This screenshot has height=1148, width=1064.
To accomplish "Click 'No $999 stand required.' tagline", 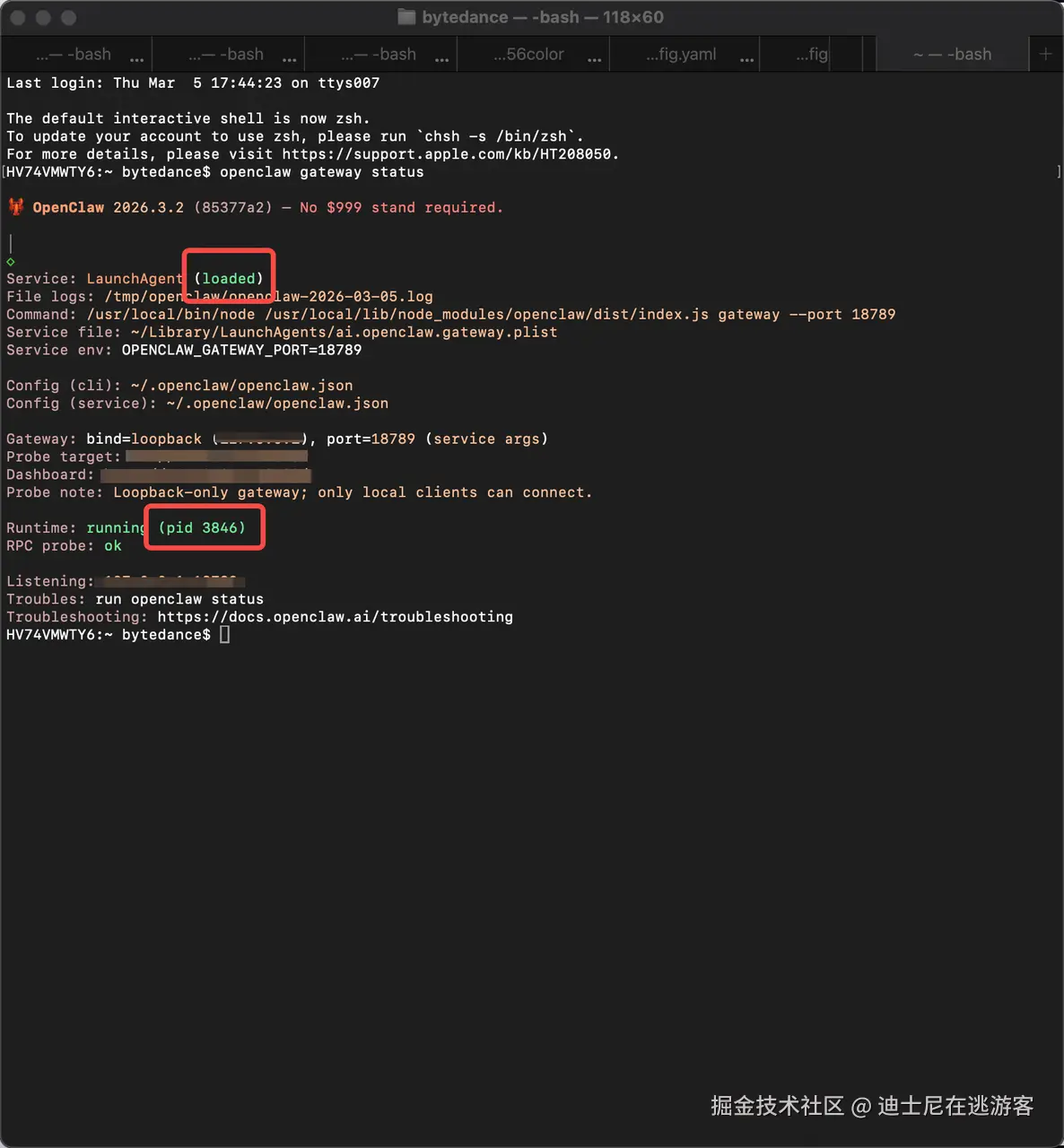I will [x=401, y=207].
